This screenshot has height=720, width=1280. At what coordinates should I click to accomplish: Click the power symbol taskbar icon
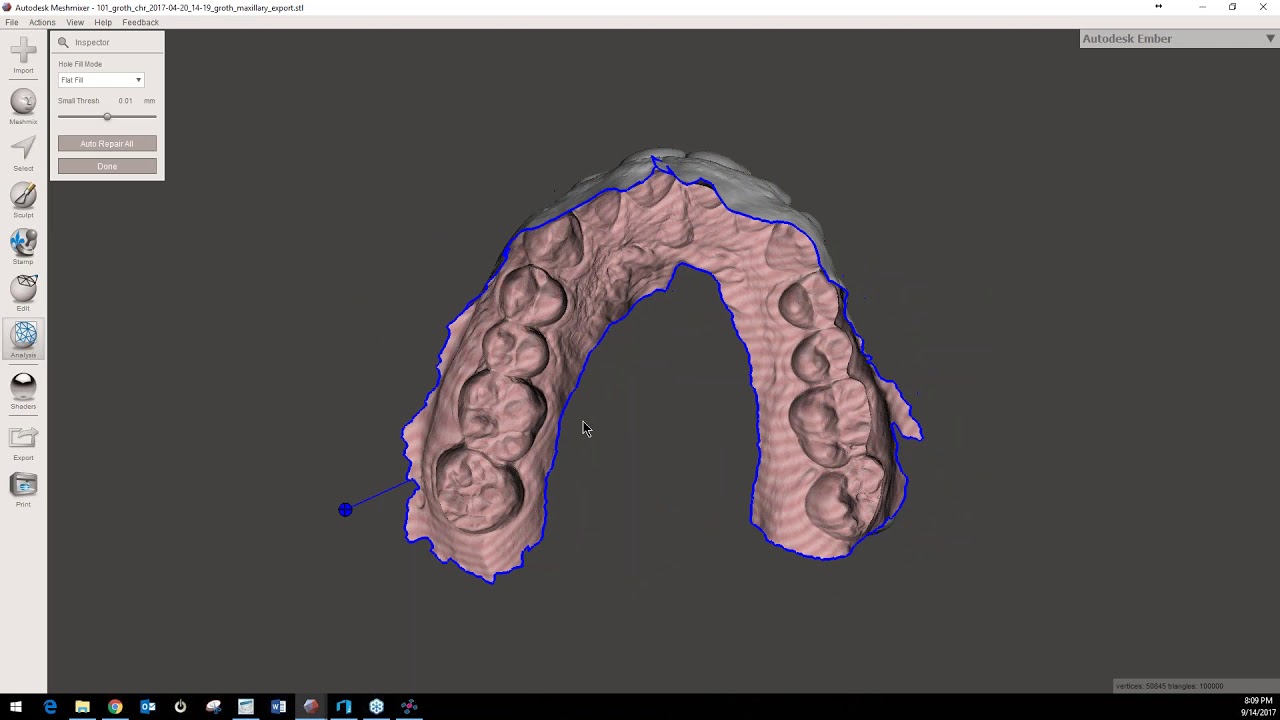point(180,707)
